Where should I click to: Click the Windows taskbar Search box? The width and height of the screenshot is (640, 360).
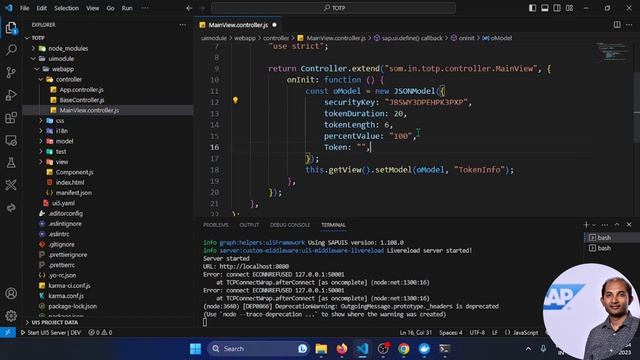coord(258,349)
